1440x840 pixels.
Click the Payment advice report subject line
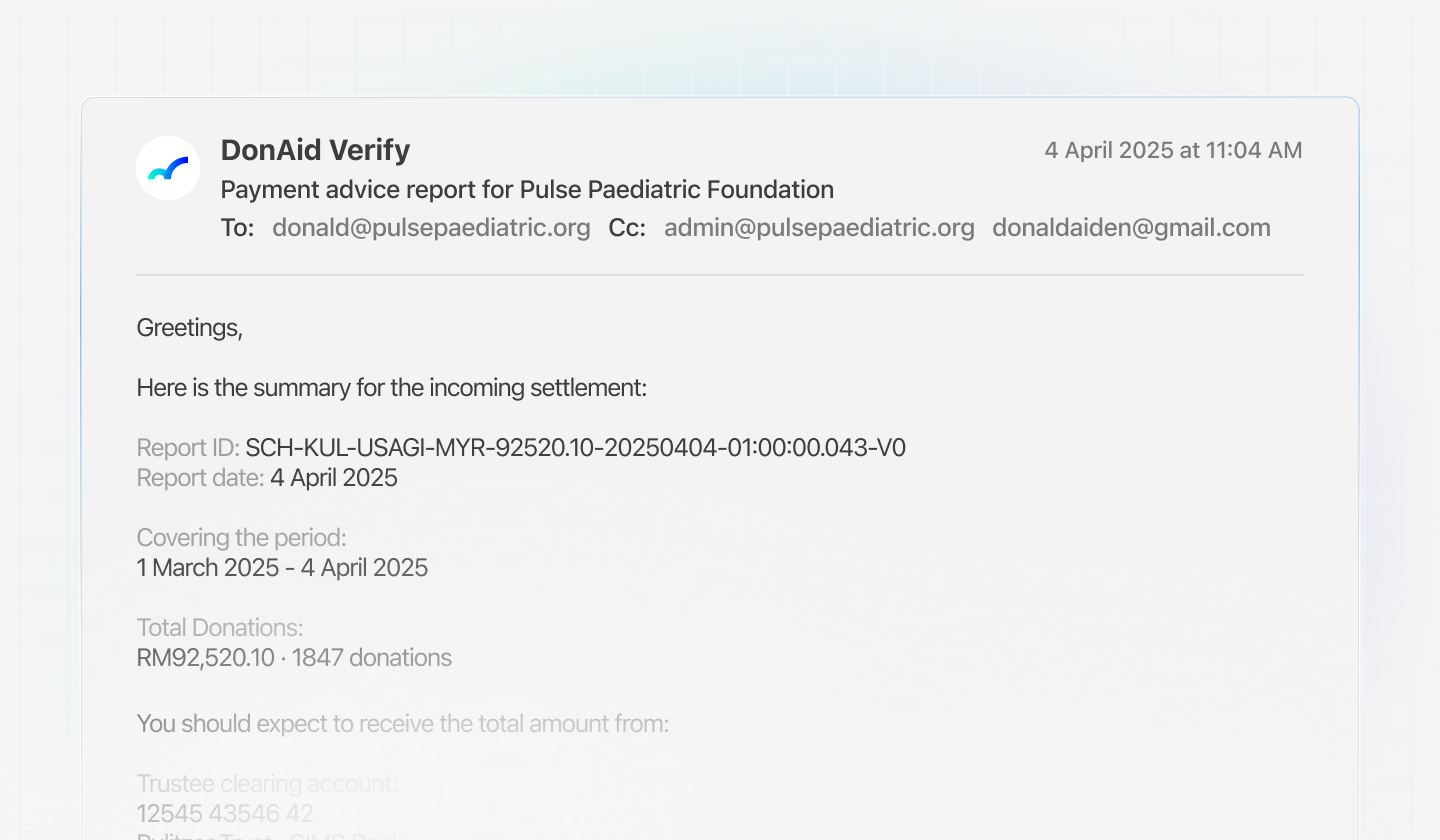tap(527, 189)
